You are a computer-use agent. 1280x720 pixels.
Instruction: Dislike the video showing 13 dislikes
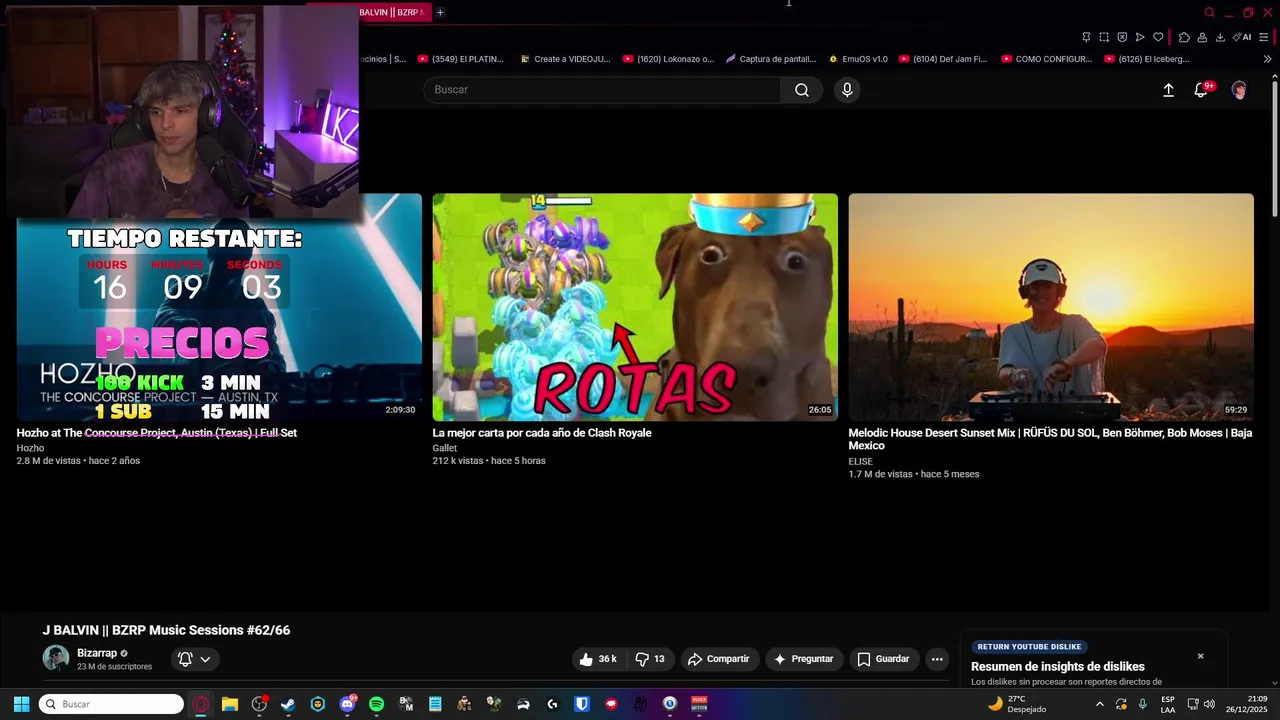point(650,659)
